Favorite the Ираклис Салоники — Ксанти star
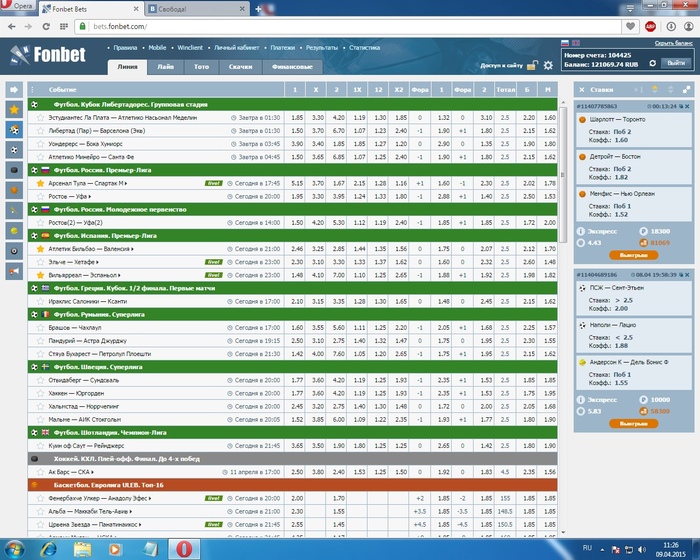The width and height of the screenshot is (700, 560). (x=40, y=301)
